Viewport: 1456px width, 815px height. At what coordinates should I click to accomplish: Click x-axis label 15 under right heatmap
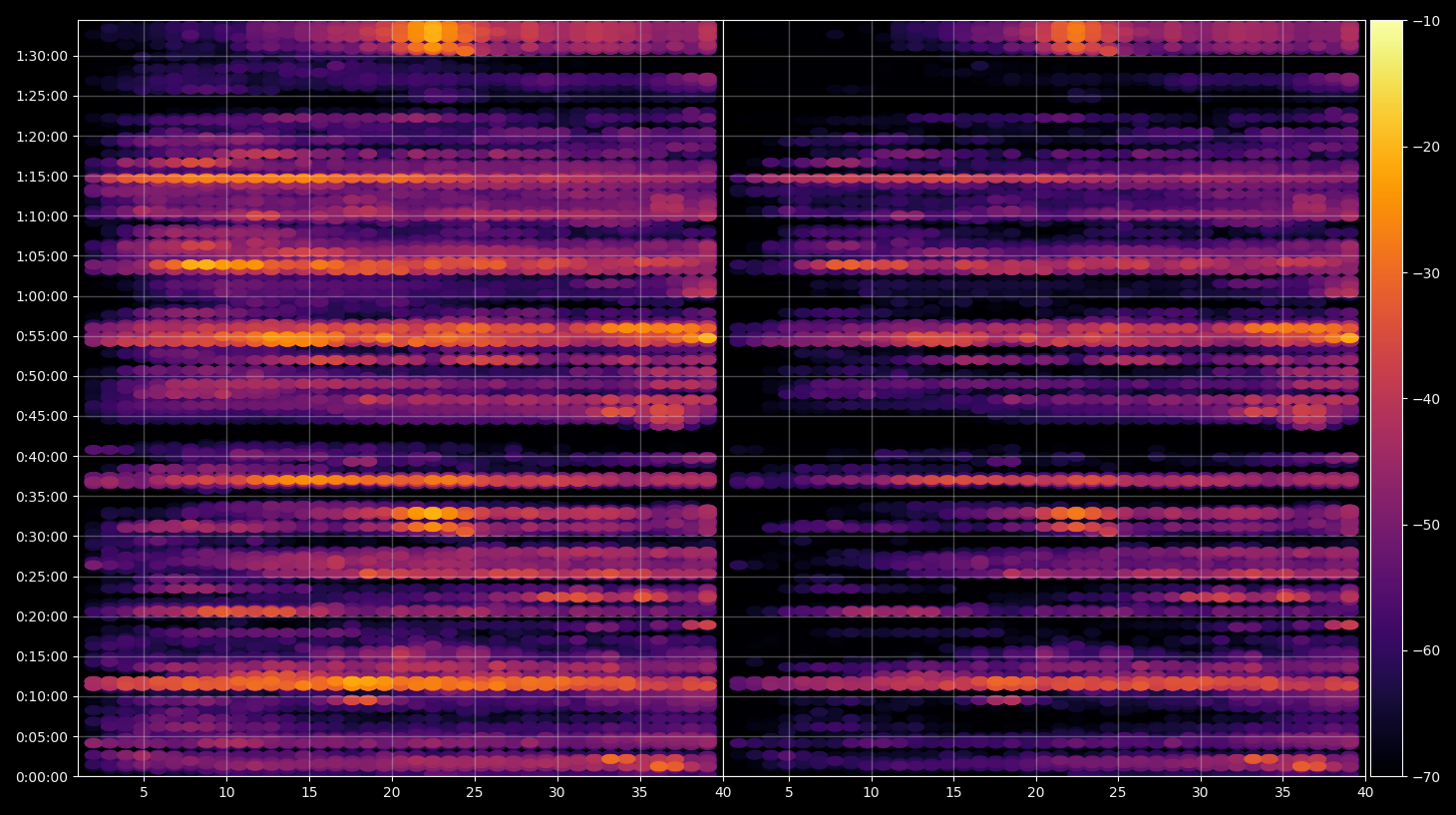953,793
